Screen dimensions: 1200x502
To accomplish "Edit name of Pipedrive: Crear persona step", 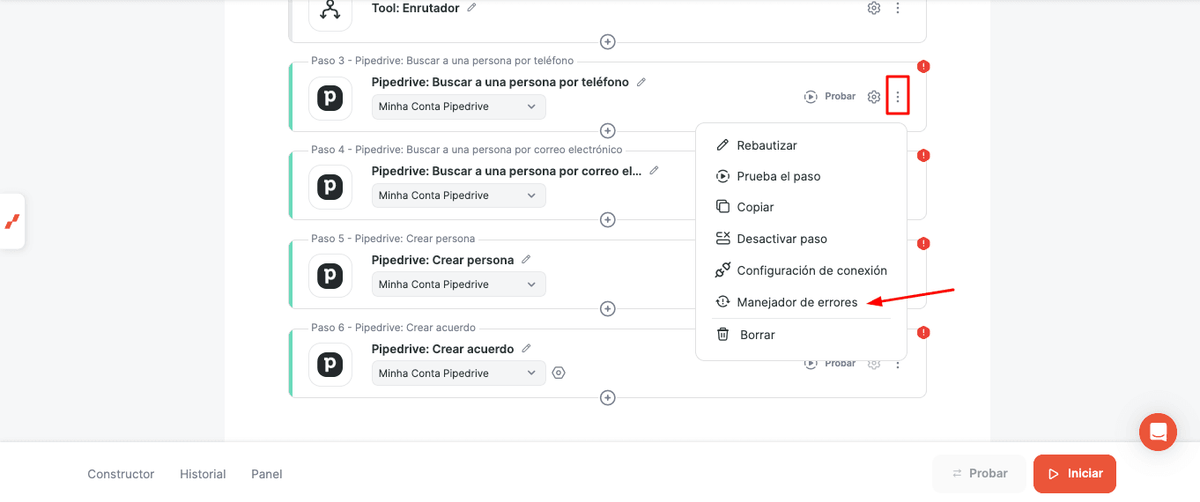I will [x=526, y=260].
